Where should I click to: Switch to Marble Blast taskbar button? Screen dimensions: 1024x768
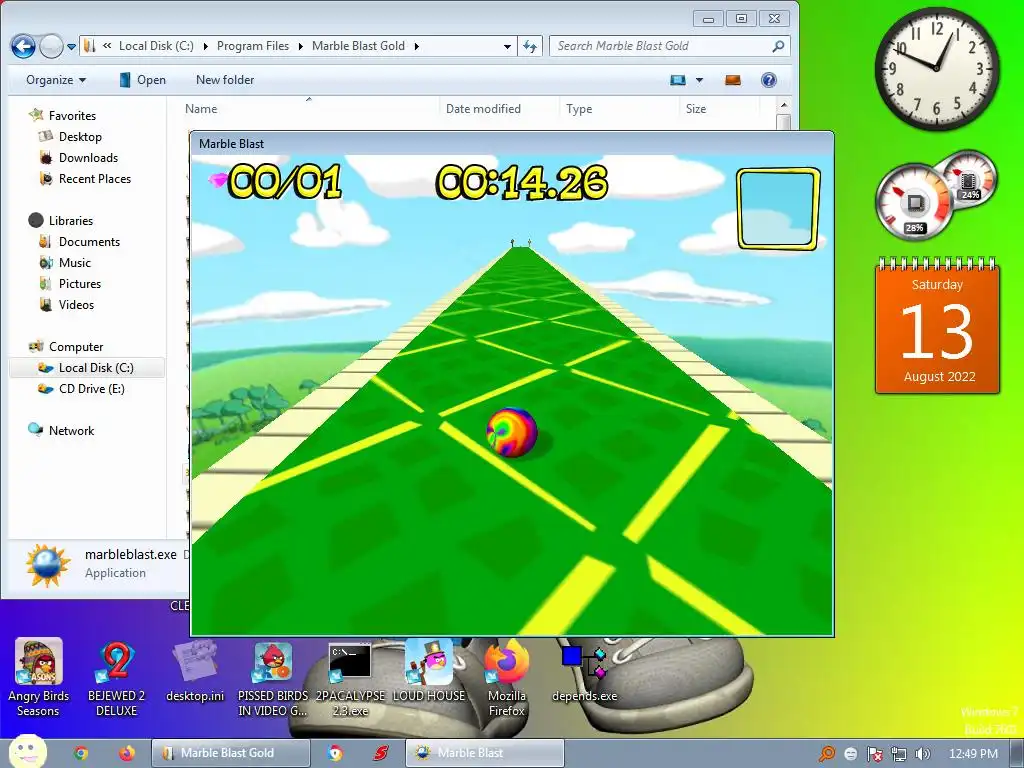(485, 753)
